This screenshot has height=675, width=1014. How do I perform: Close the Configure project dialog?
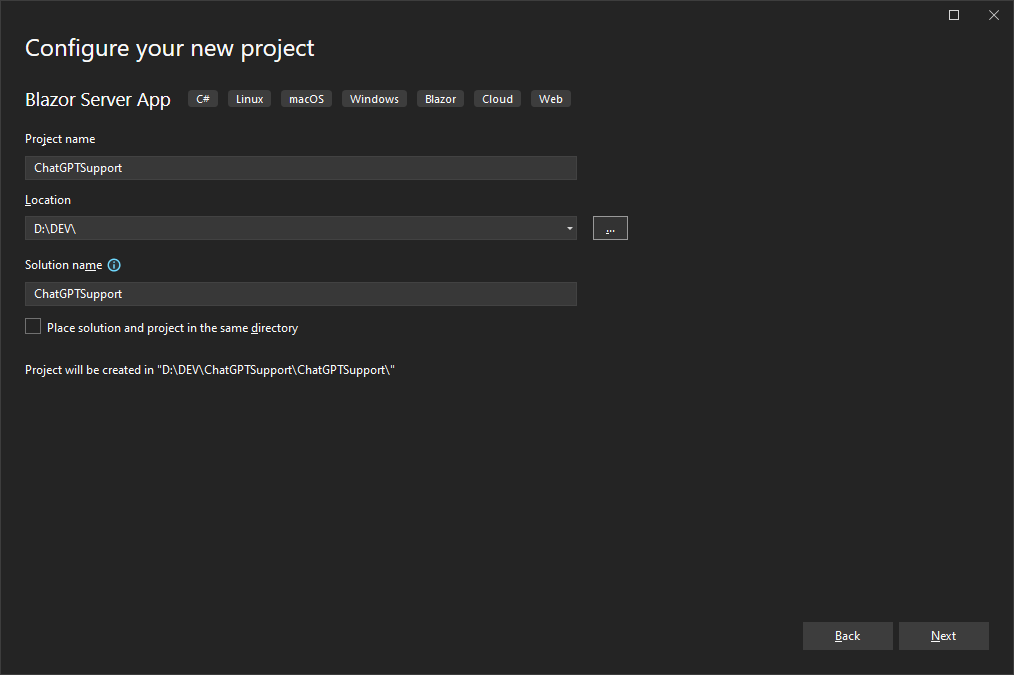point(994,15)
